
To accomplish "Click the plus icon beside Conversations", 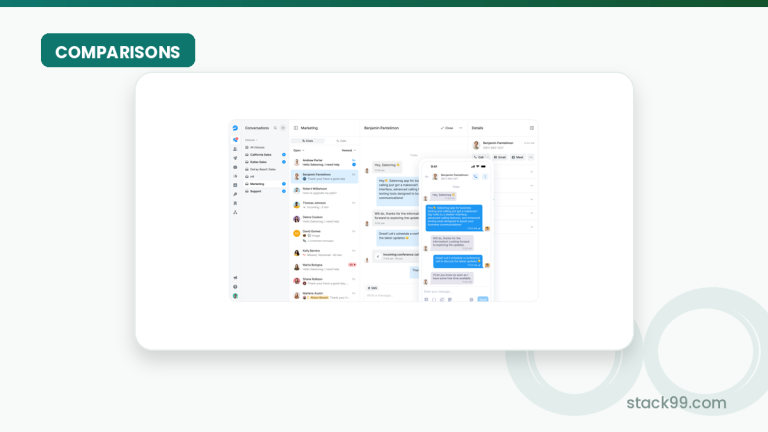I will [x=283, y=128].
